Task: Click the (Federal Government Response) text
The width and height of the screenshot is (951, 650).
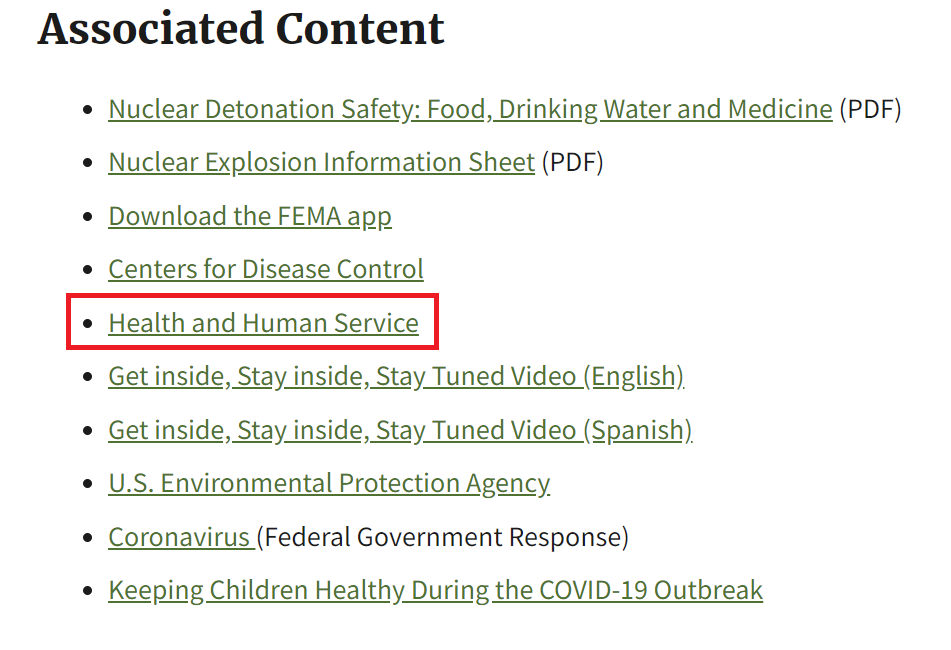Action: click(442, 537)
